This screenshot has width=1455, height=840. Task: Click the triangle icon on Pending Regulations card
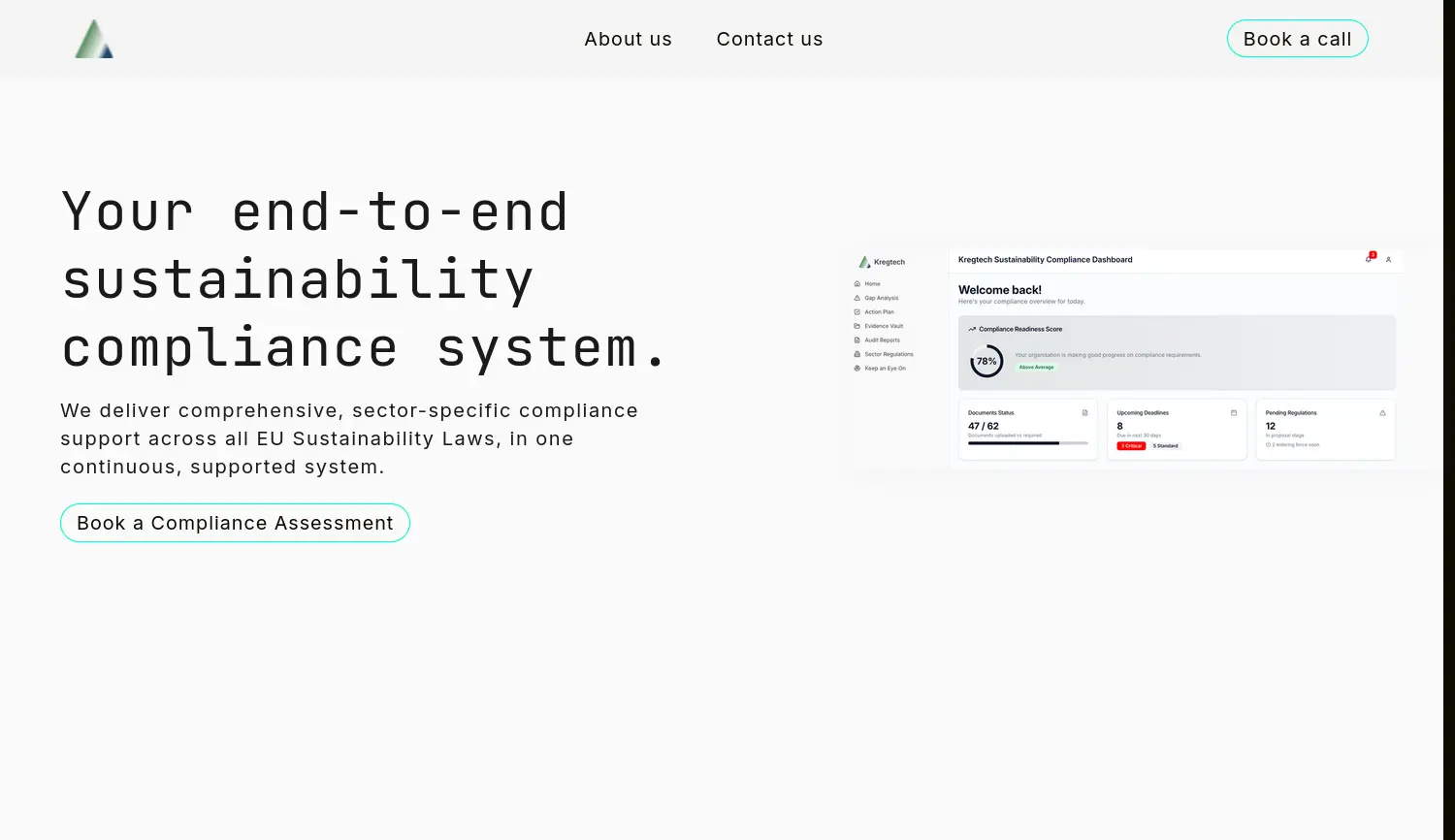pyautogui.click(x=1382, y=413)
